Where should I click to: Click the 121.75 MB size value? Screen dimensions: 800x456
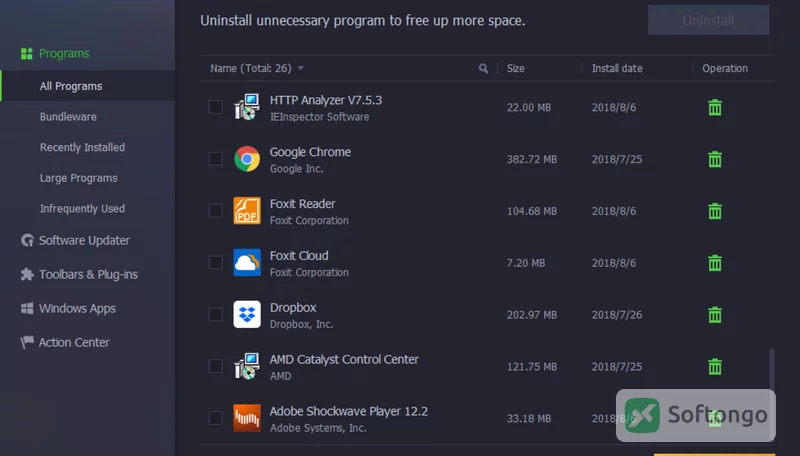[532, 366]
